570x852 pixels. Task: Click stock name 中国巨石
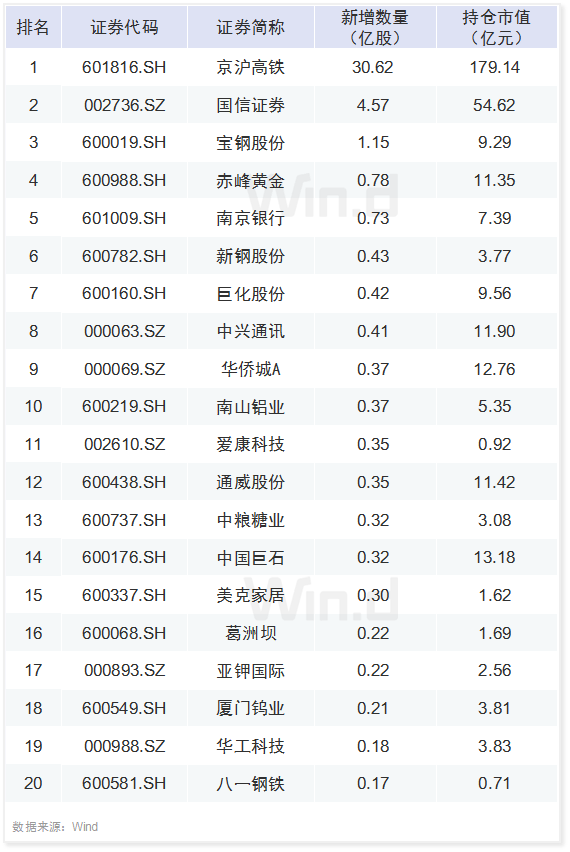click(x=250, y=558)
